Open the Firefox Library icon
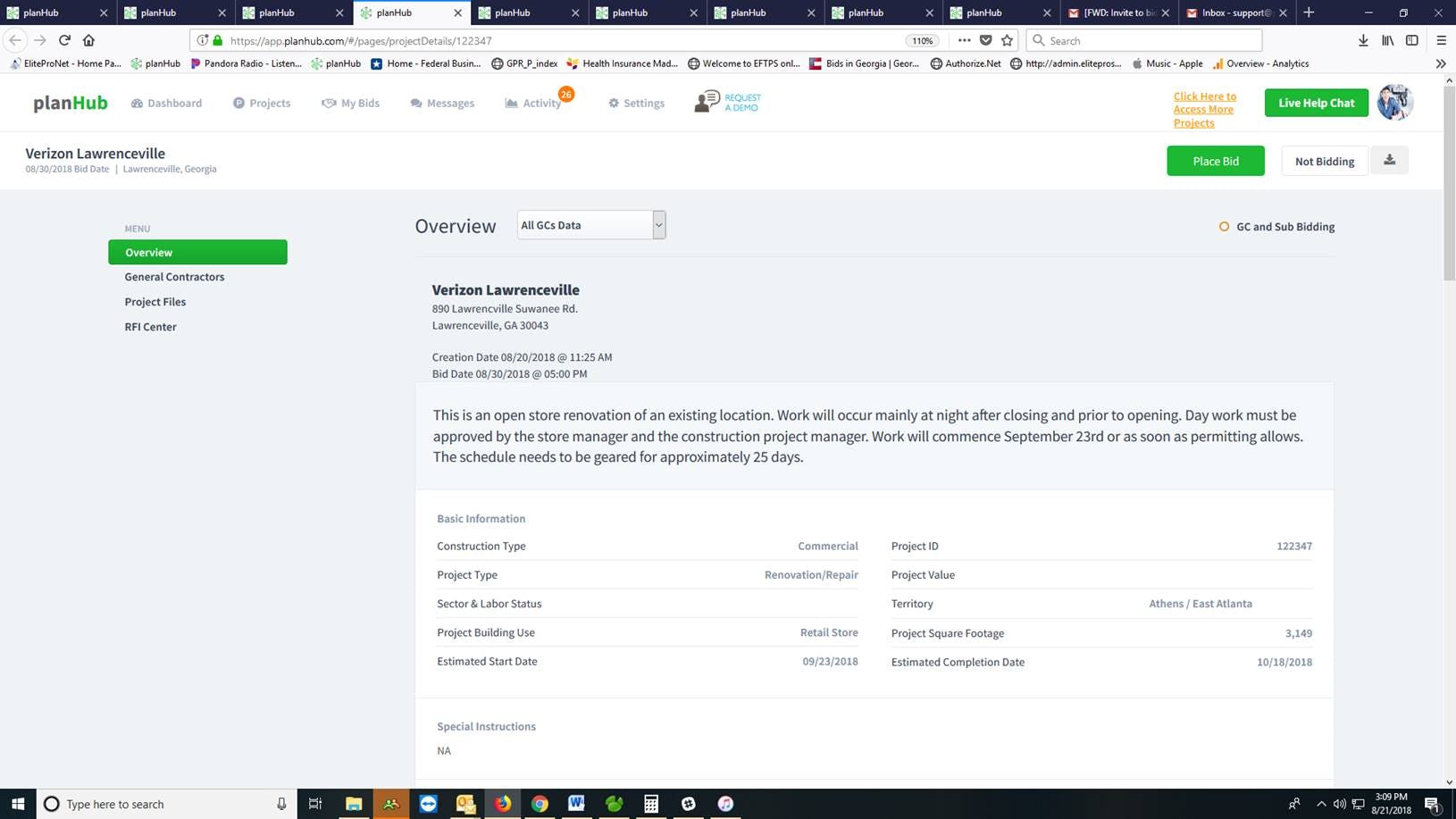The height and width of the screenshot is (819, 1456). click(1387, 40)
